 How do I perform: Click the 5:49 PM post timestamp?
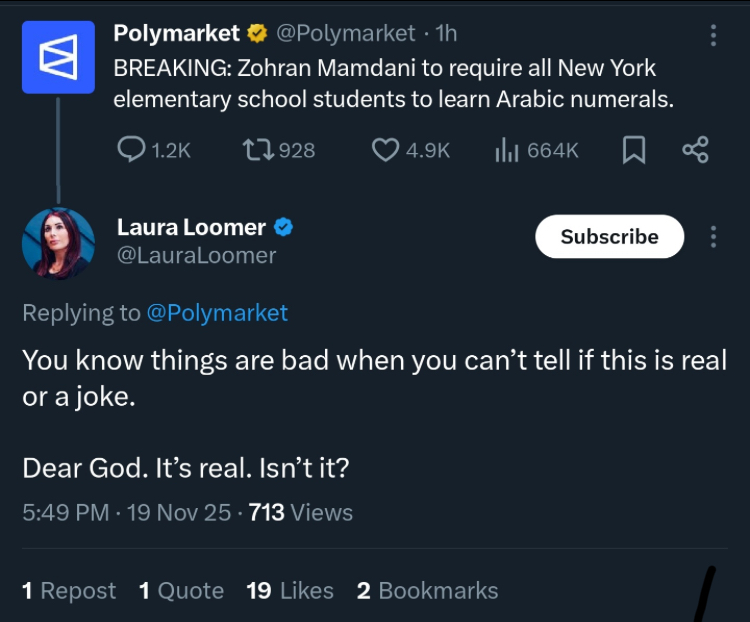pyautogui.click(x=65, y=513)
